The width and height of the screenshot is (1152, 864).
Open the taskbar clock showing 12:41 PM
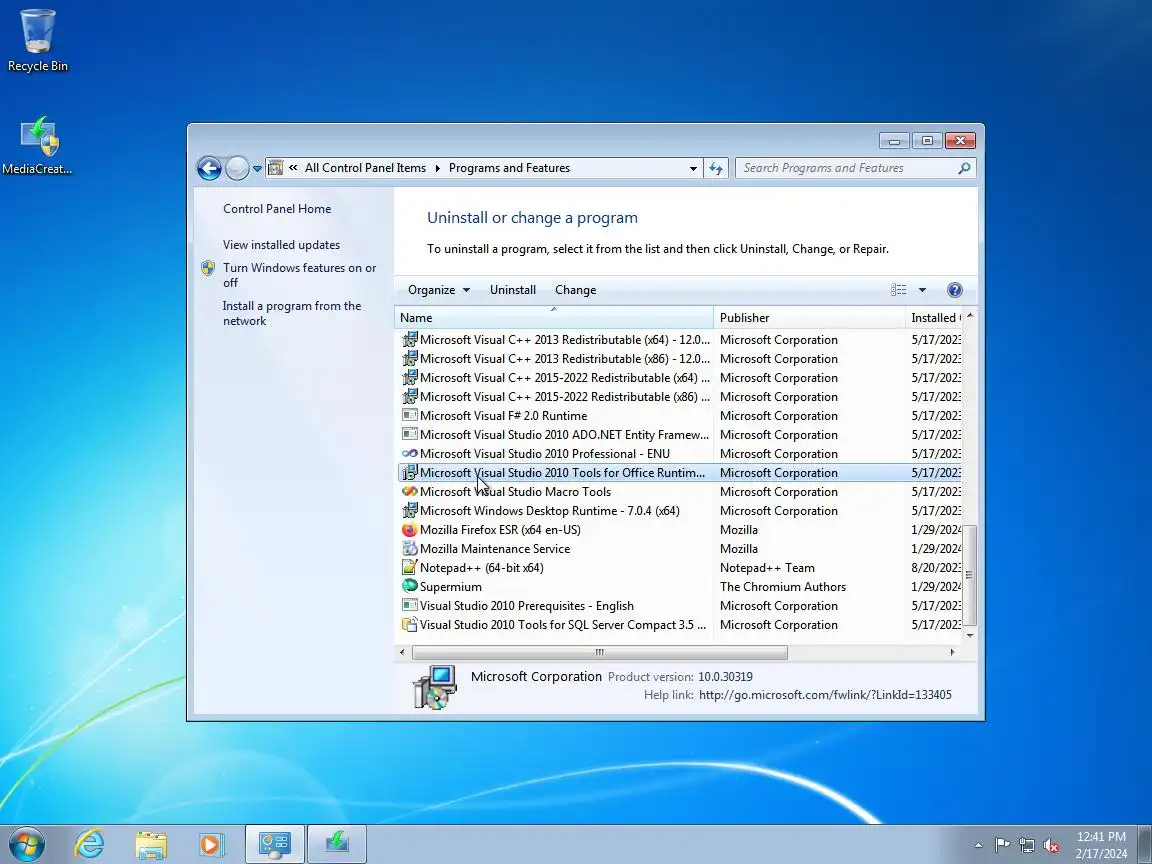click(x=1101, y=845)
